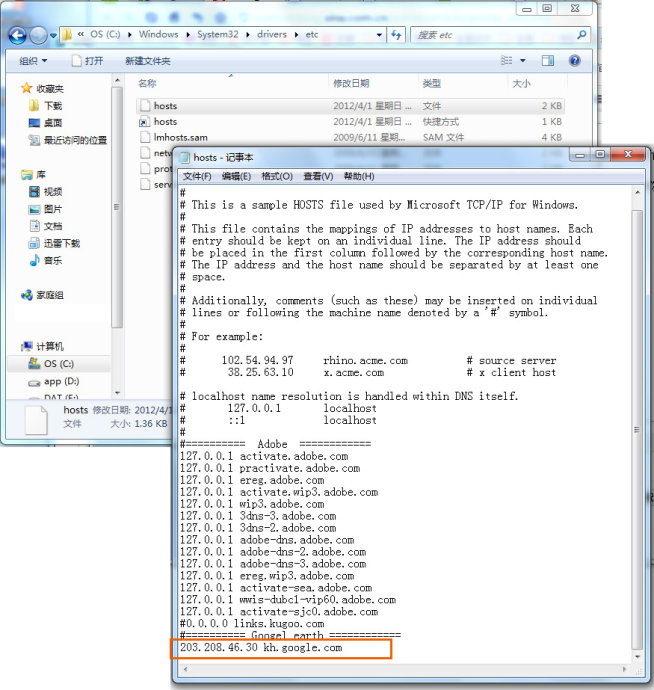The image size is (654, 690).
Task: Open the recent pages dropdown beside Forward
Action: (53, 35)
